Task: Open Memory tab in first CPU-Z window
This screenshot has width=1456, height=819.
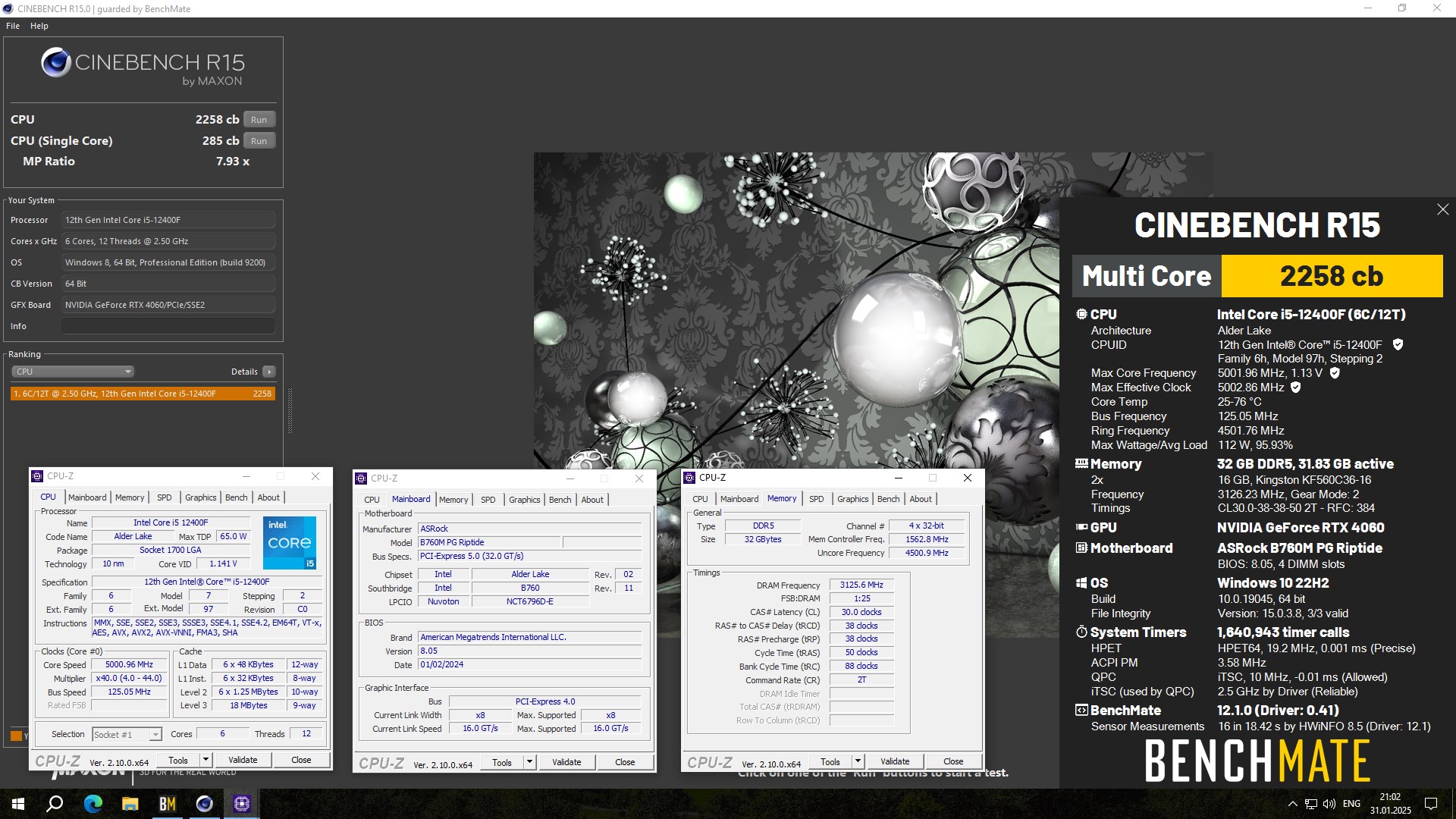Action: tap(130, 497)
